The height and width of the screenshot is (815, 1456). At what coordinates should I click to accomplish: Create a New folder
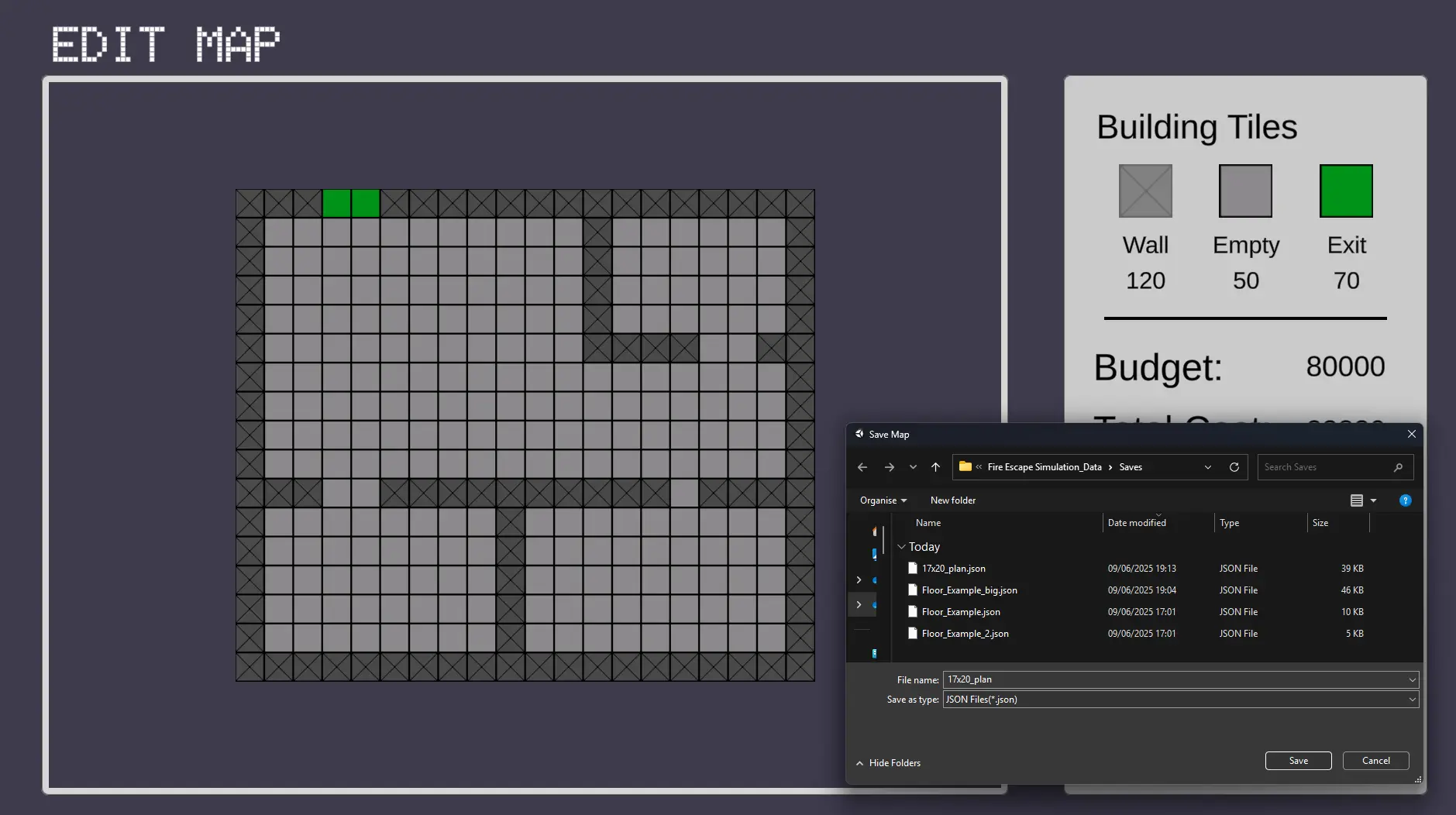tap(952, 500)
